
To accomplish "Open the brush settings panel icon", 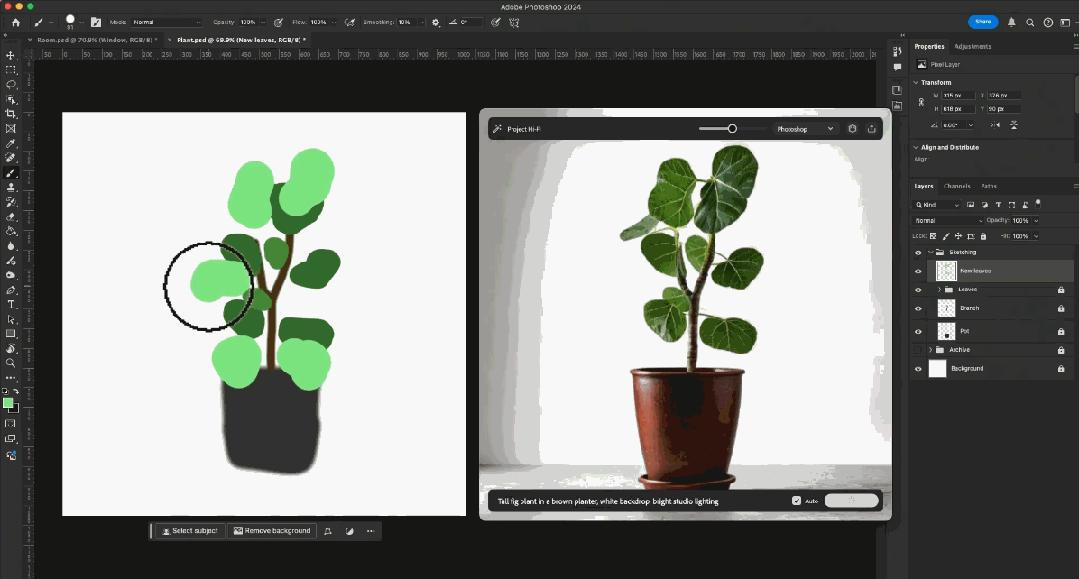I will pos(96,22).
